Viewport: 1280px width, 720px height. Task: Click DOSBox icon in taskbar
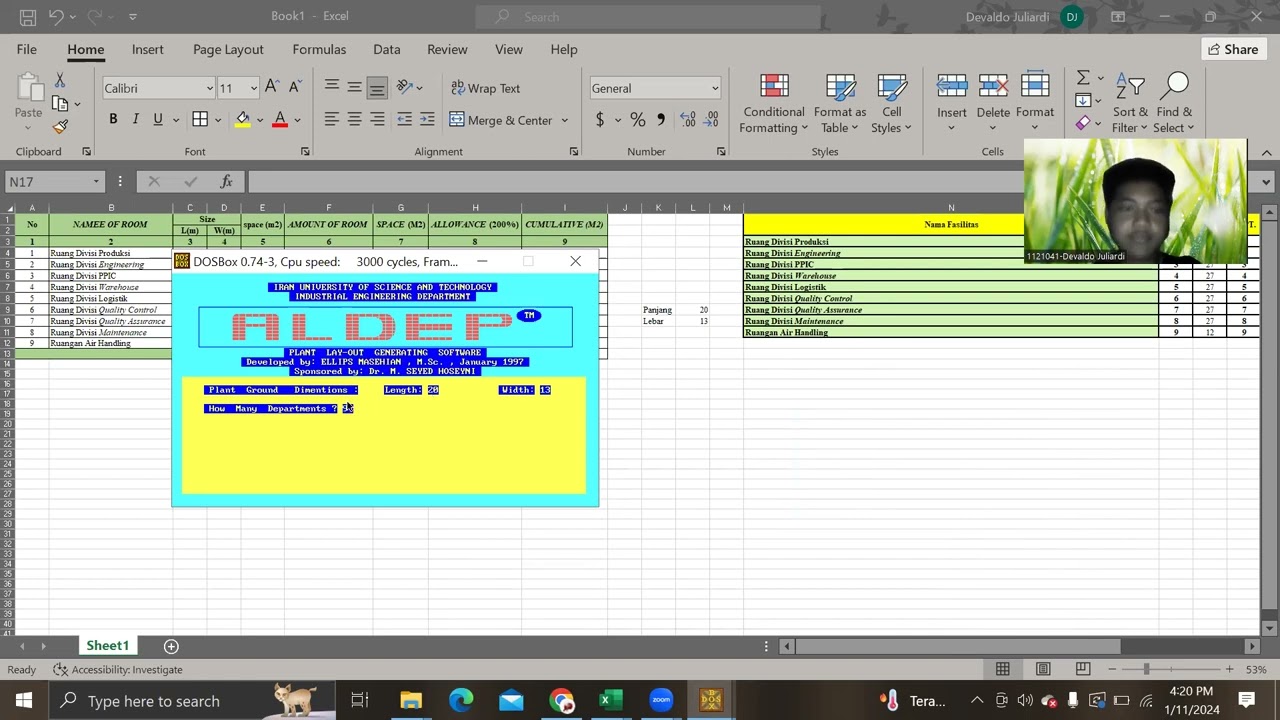tap(711, 700)
